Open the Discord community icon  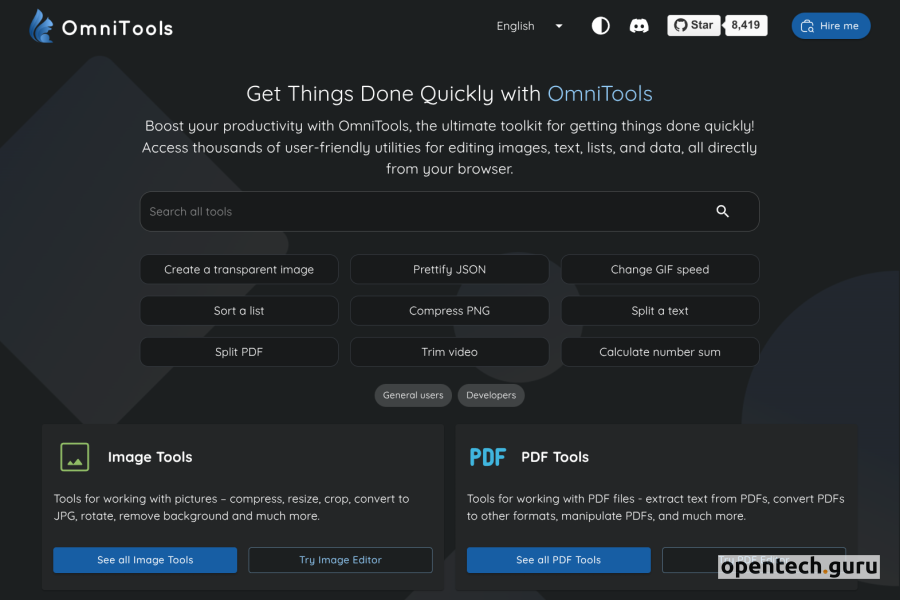click(639, 26)
